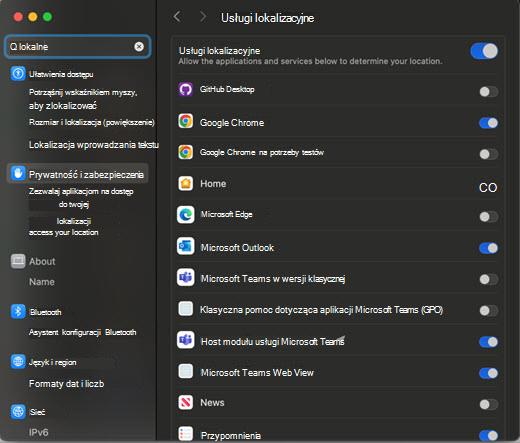520x443 pixels.
Task: Disable location for Microsoft Teams Web View
Action: click(489, 373)
